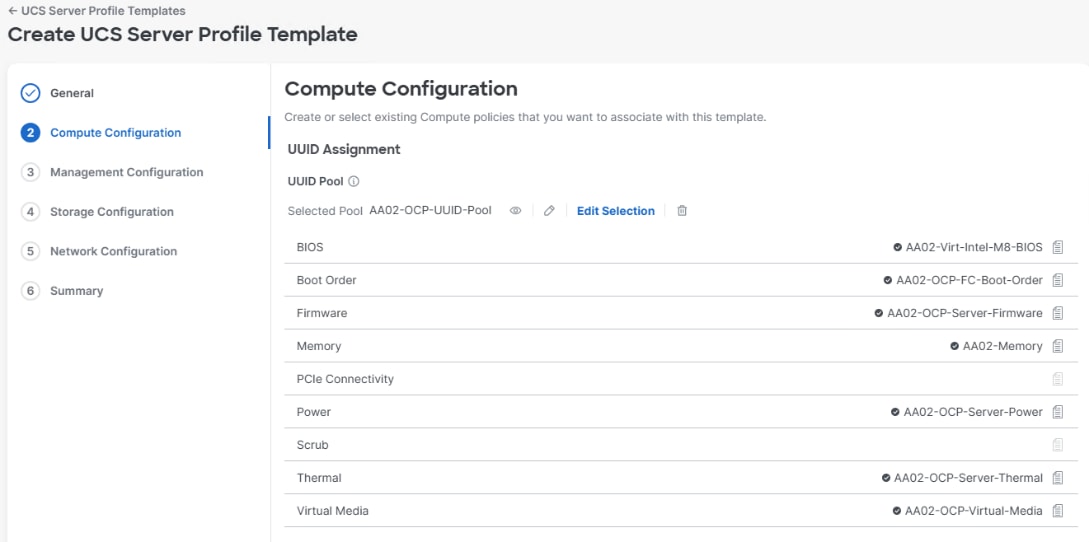This screenshot has width=1089, height=542.
Task: Click the Power row label
Action: click(x=314, y=412)
